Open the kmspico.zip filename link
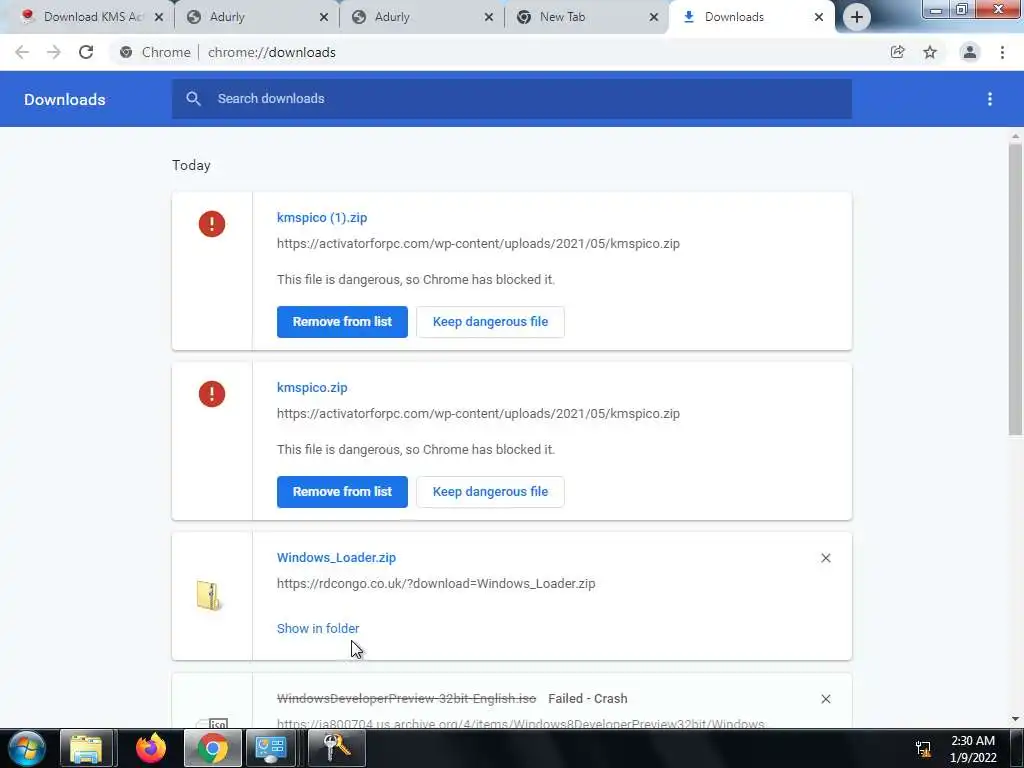Image resolution: width=1024 pixels, height=768 pixels. tap(312, 387)
